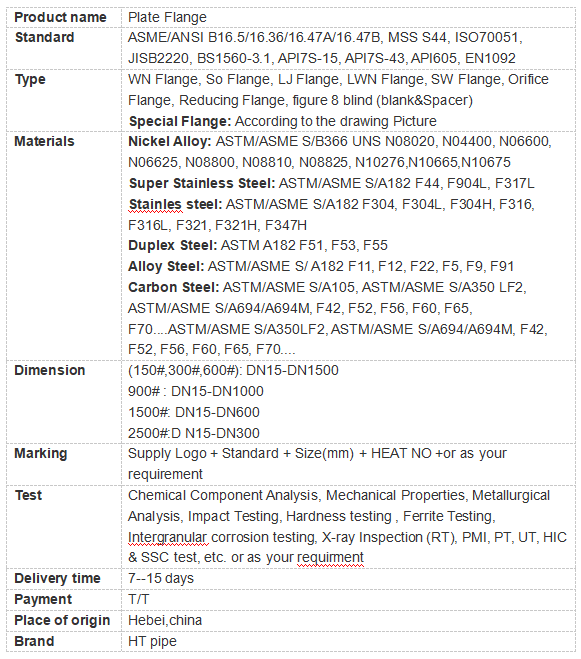Click the Type row header cell
Viewport: 581px width, 659px height.
tap(64, 100)
